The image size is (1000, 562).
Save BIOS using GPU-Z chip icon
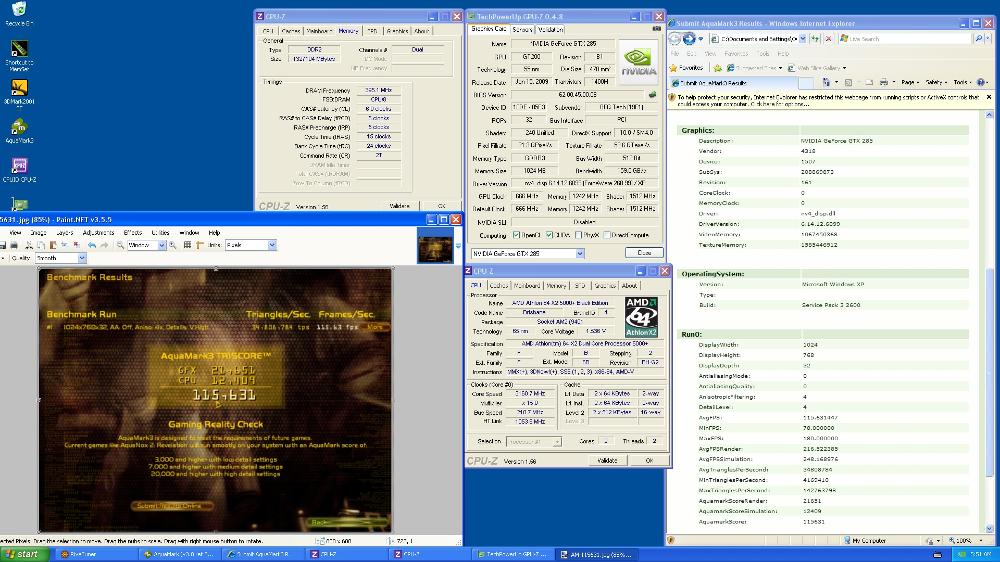(x=652, y=95)
